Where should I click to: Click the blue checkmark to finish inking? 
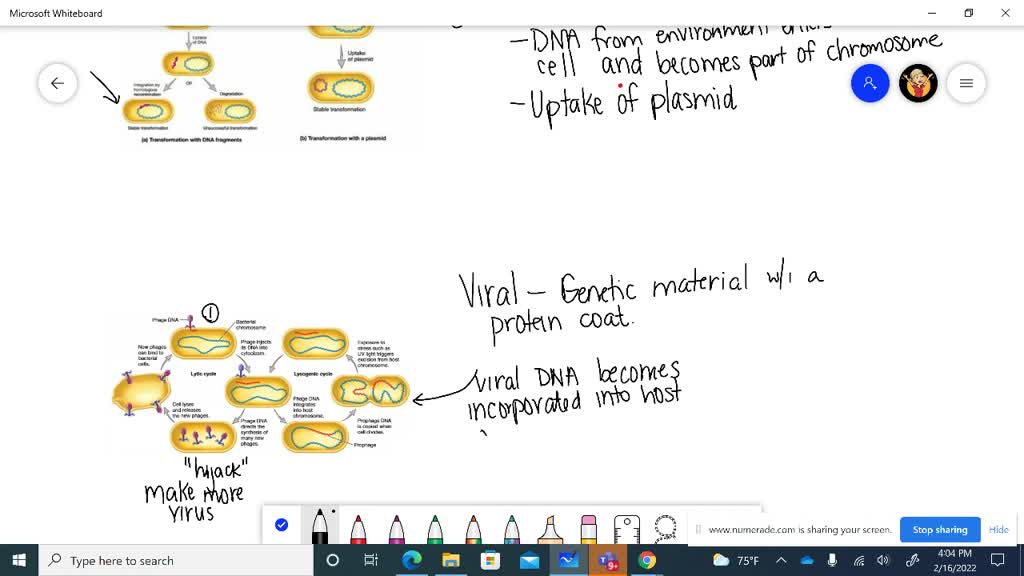click(281, 525)
